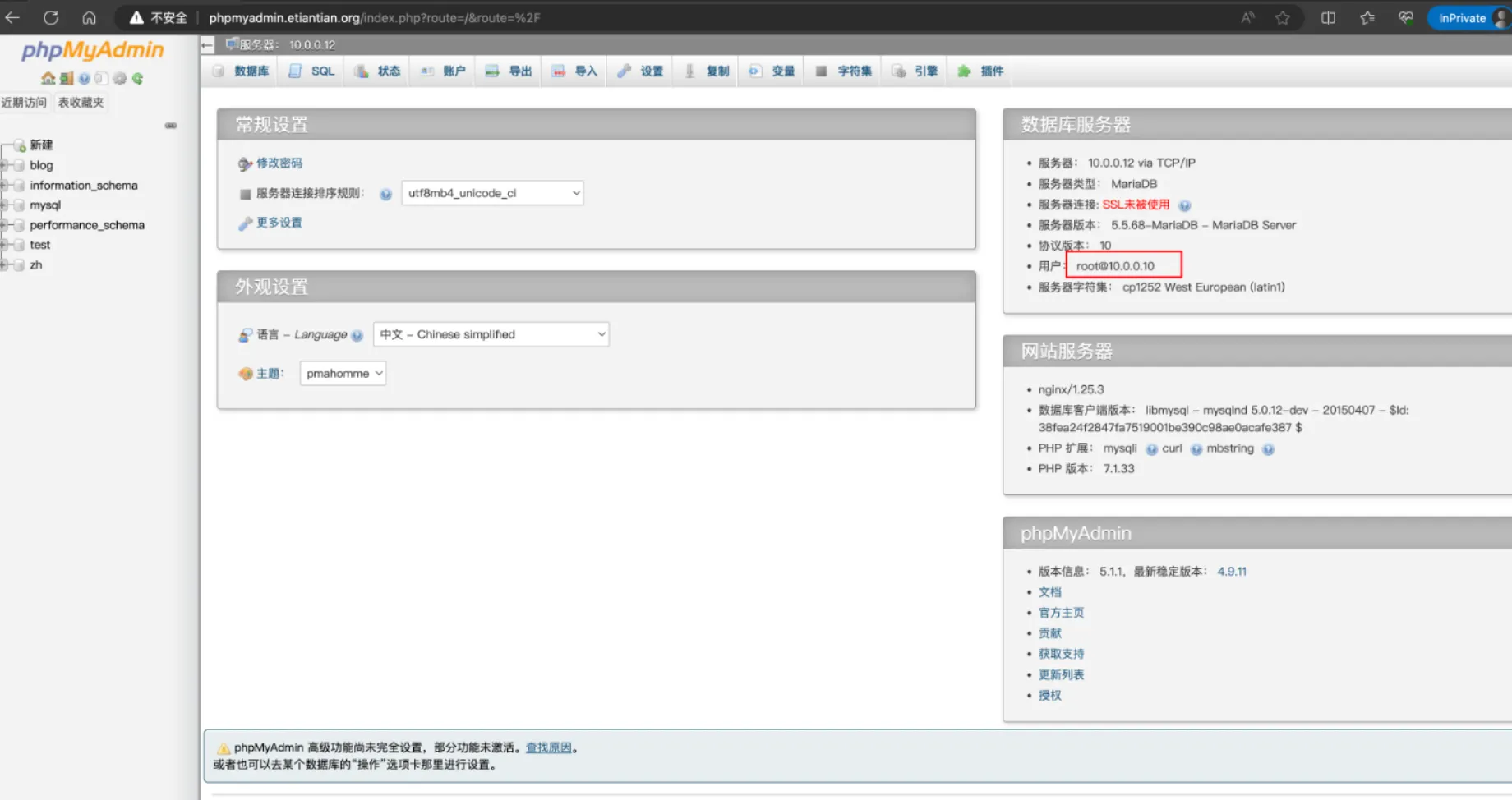Click browser favorites star icon

pyautogui.click(x=1282, y=18)
